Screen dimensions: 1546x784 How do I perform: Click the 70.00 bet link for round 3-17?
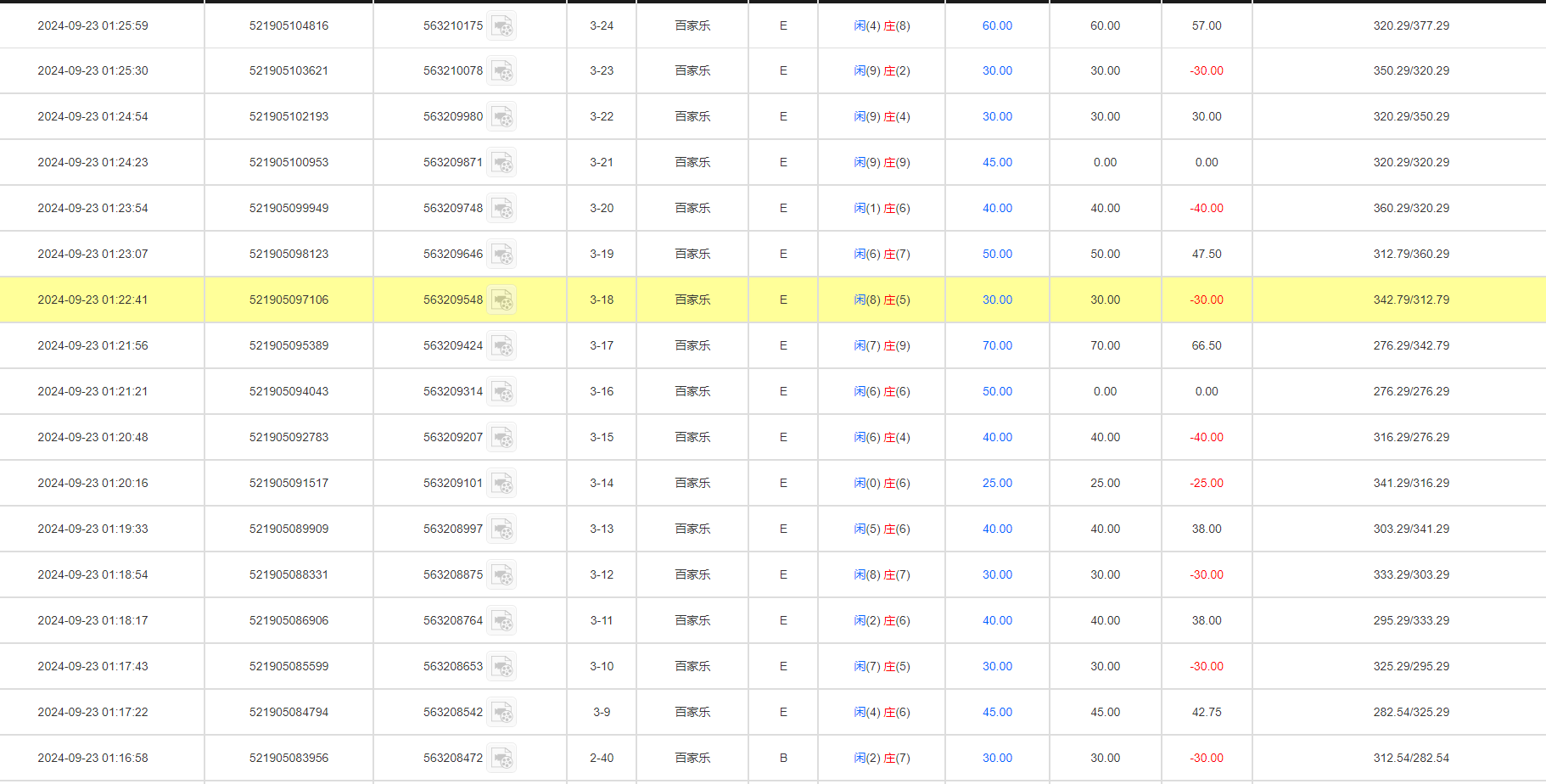pos(996,345)
